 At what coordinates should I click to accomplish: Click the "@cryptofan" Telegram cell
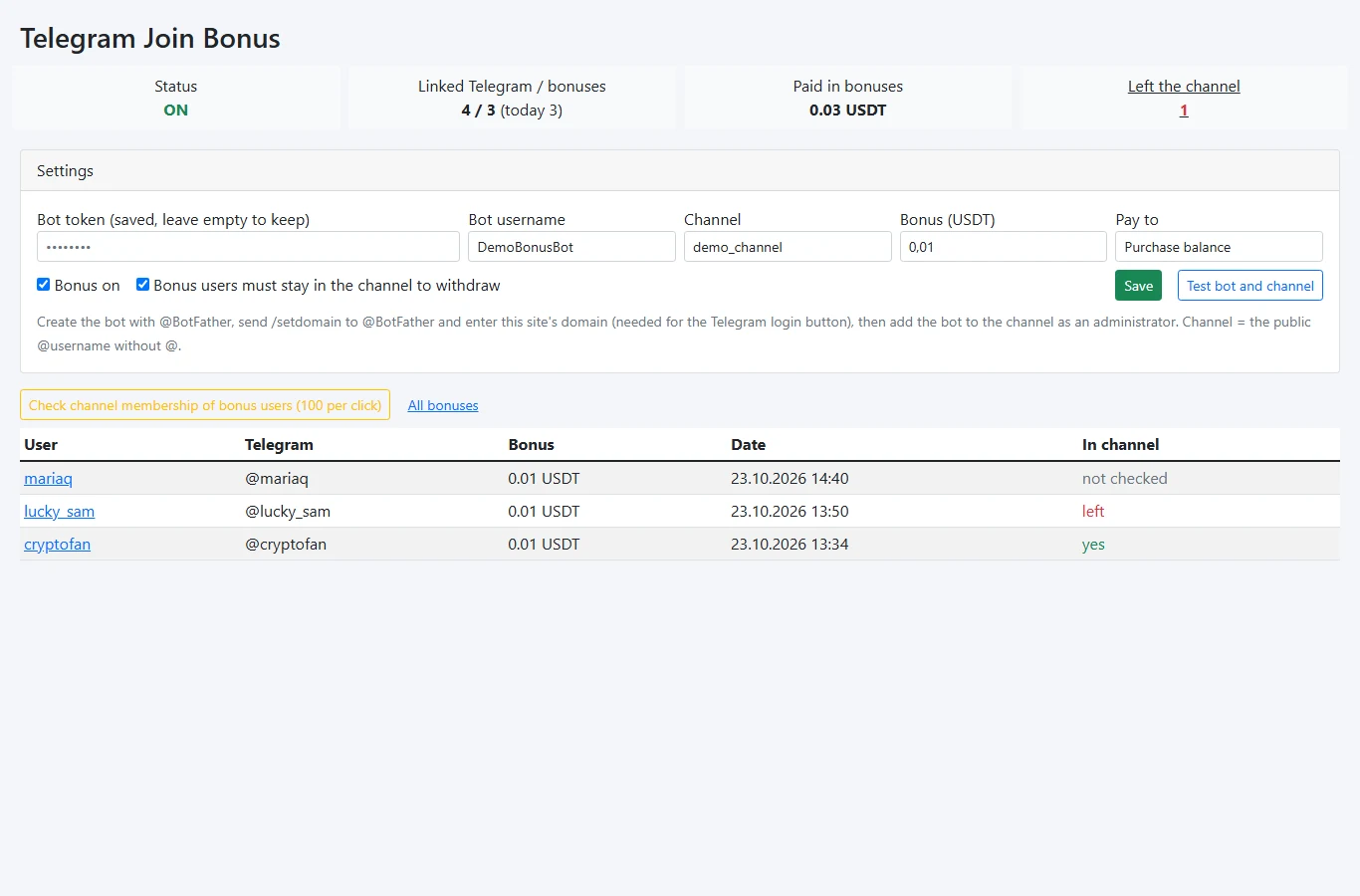pyautogui.click(x=286, y=545)
